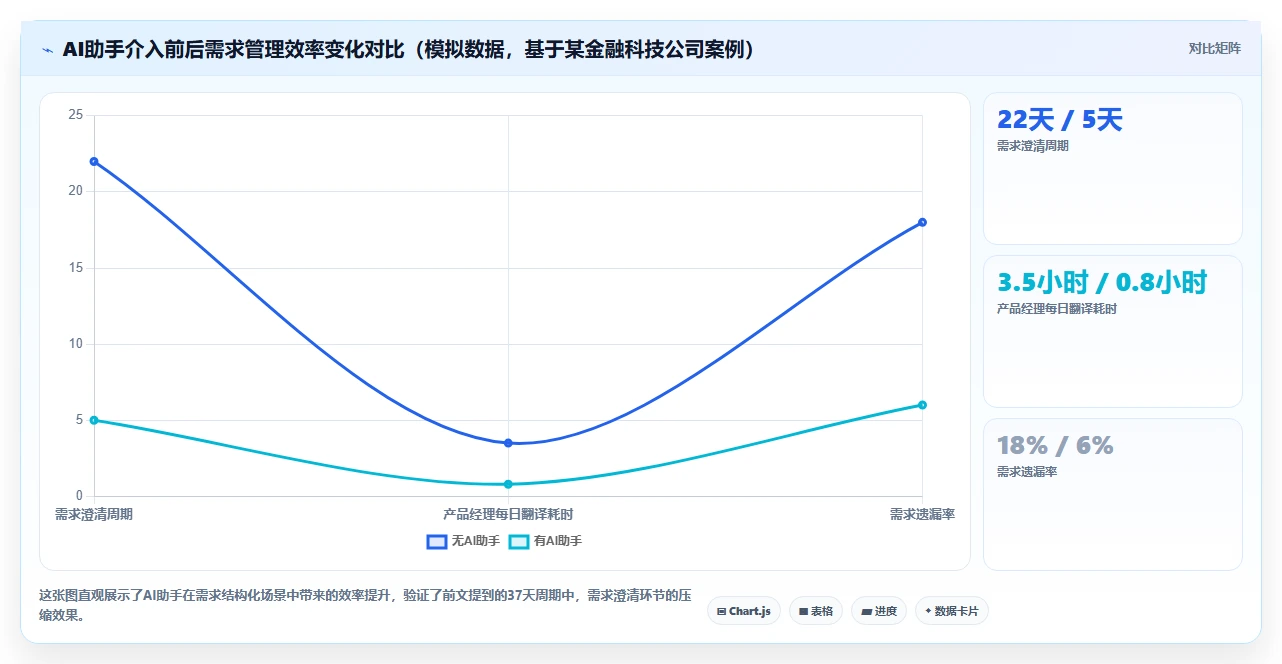Screen dimensions: 1282x664
Task: Click the 产品经理每日翻译耗时 caption in second card
Action: click(1057, 309)
